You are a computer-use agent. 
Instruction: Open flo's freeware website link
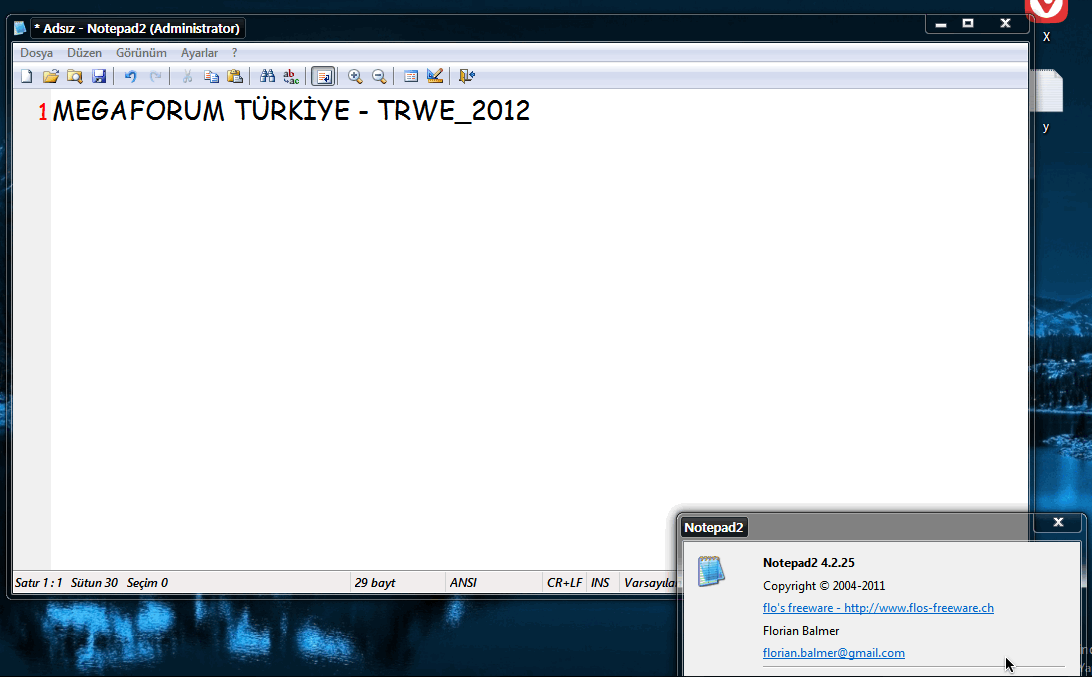pyautogui.click(x=878, y=608)
